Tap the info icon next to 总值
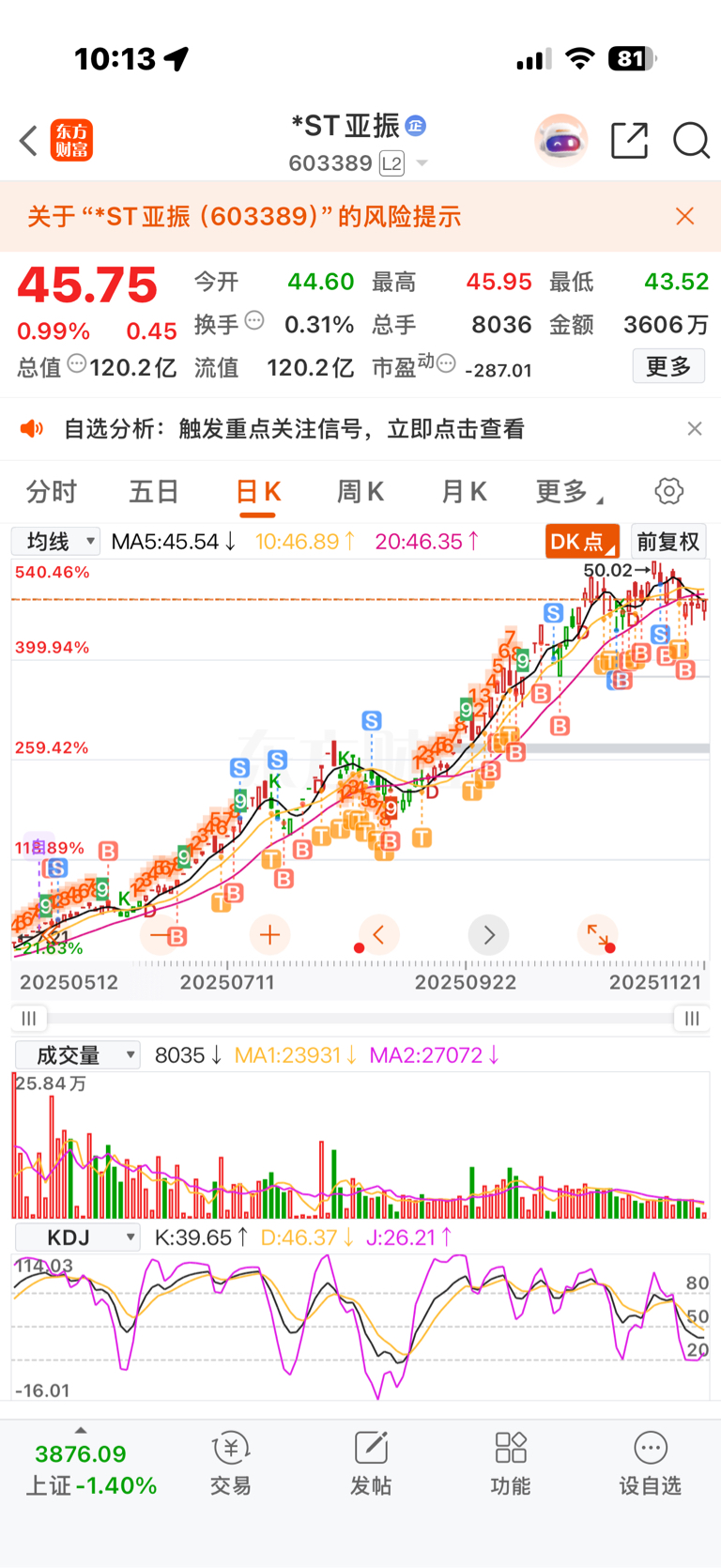Screen dimensions: 721x1568 (x=77, y=363)
